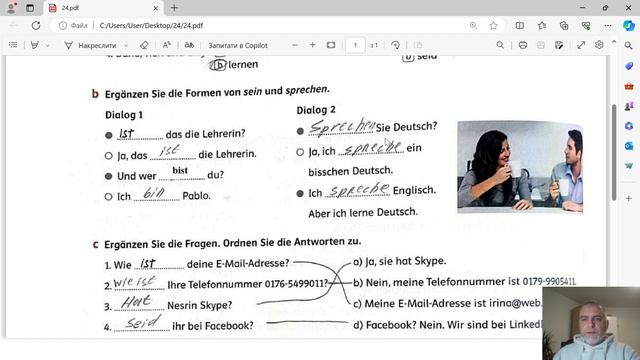Viewport: 640px width, 360px height.
Task: Open sidebar games chess icon
Action: point(629,106)
